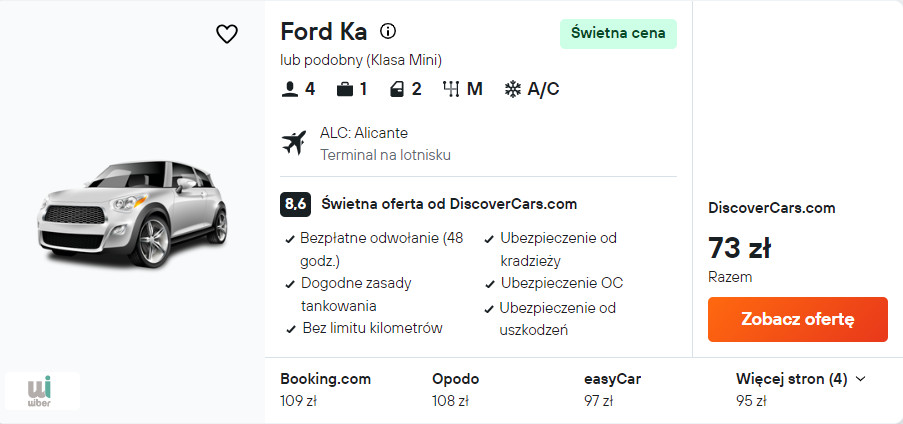Open the info icon next to Ford Ka
The height and width of the screenshot is (424, 903).
pyautogui.click(x=388, y=31)
